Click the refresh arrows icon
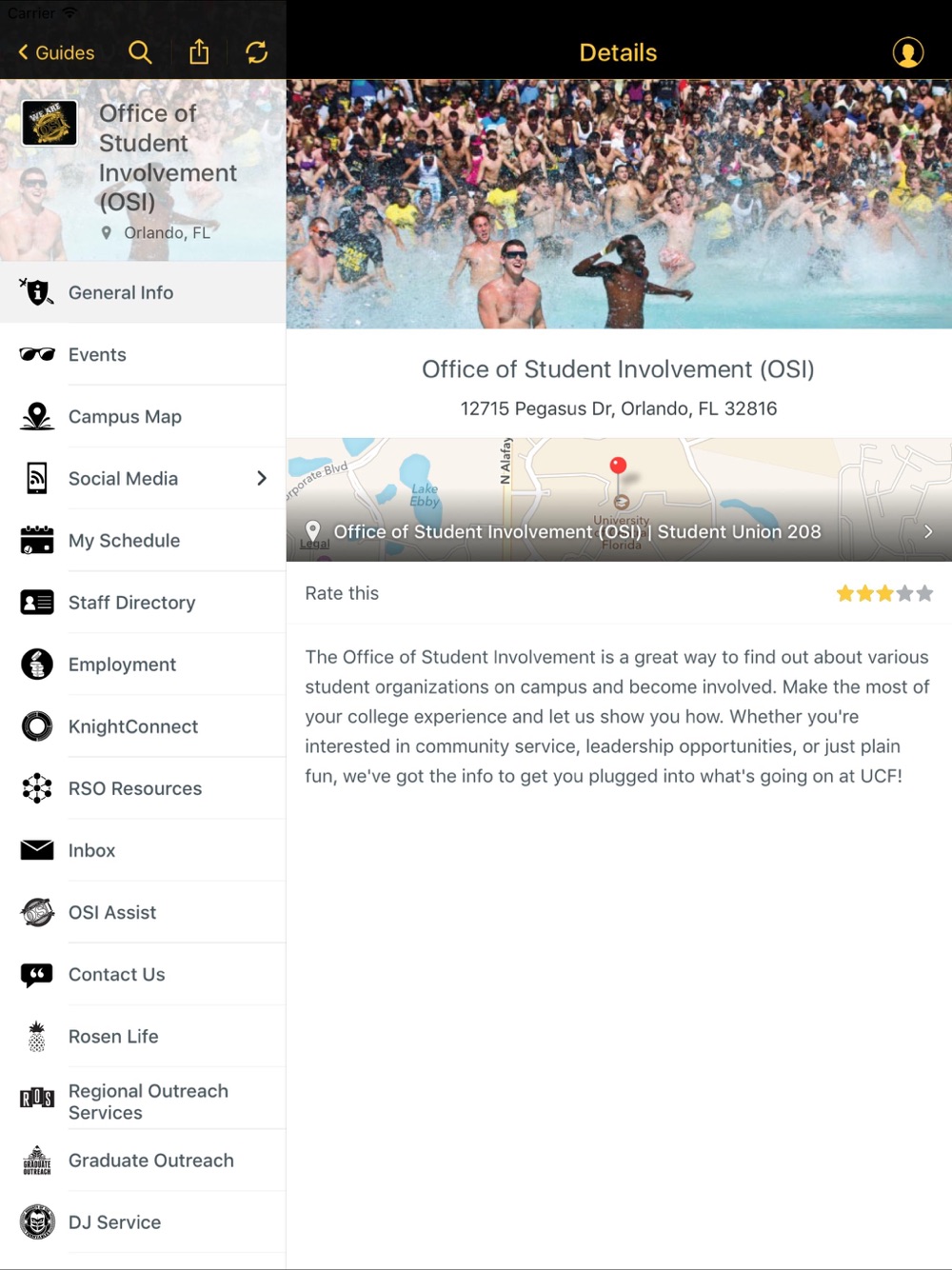The height and width of the screenshot is (1270, 952). pos(257,52)
